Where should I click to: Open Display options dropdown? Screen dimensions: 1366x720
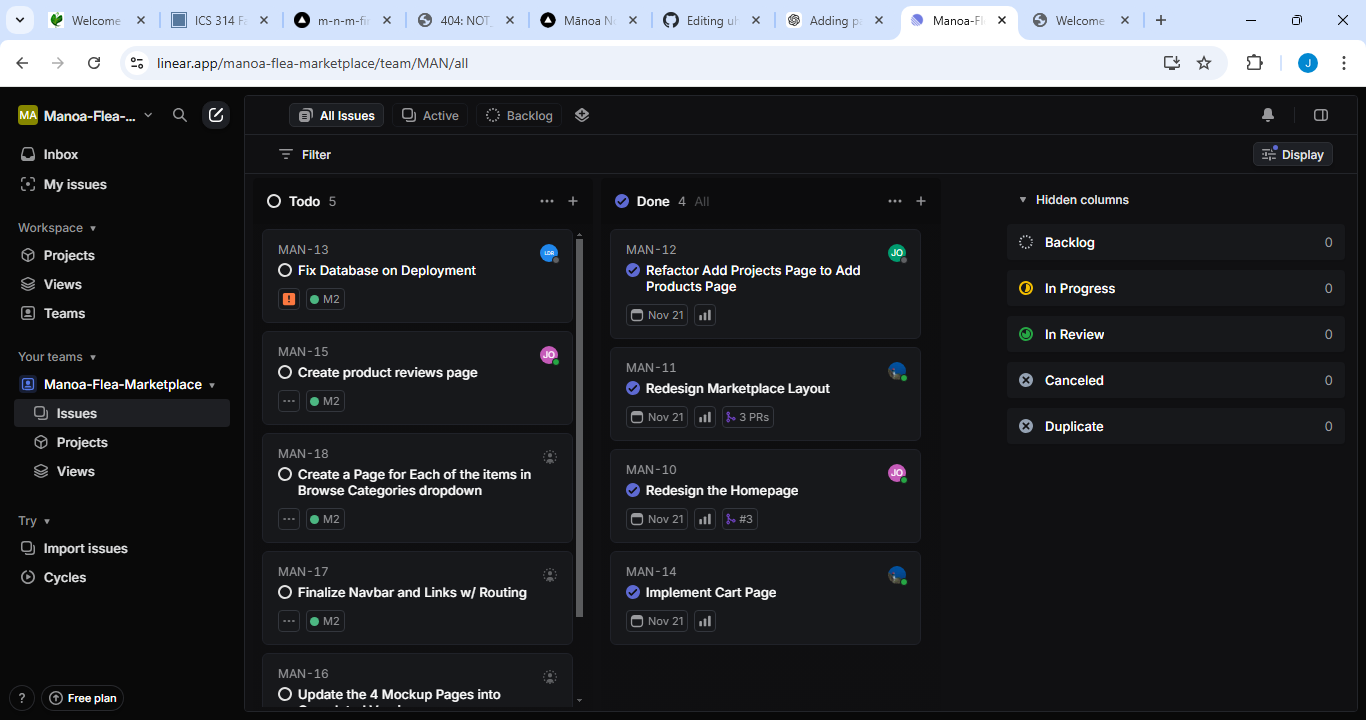coord(1293,154)
